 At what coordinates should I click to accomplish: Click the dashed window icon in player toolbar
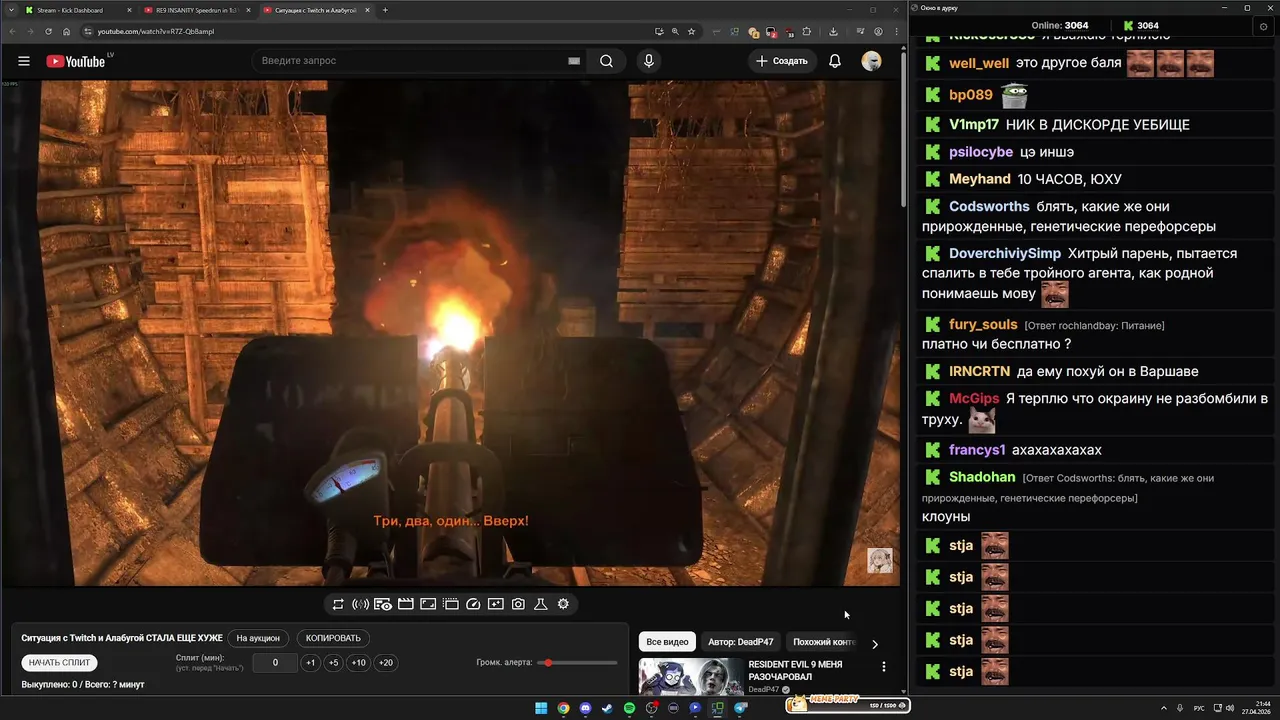click(x=451, y=604)
